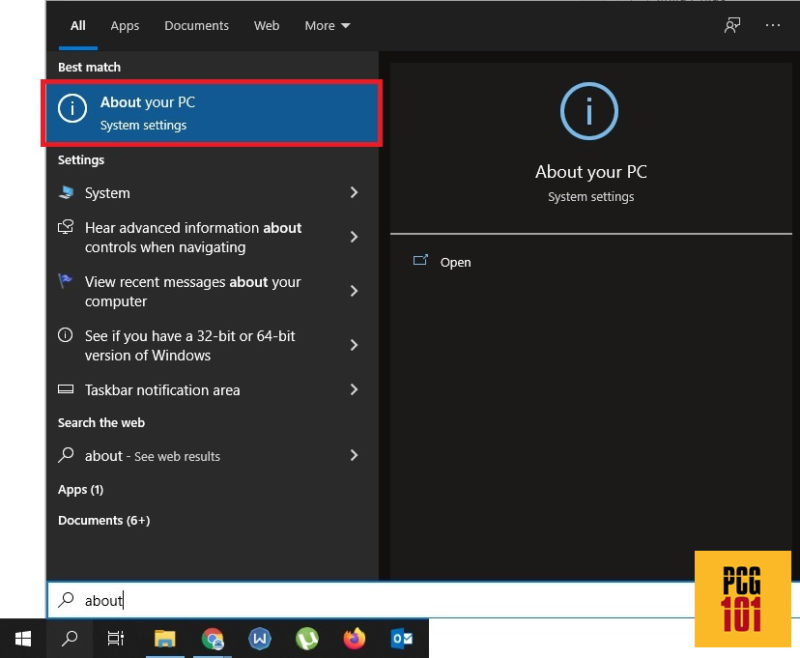This screenshot has width=800, height=658.
Task: Open File Explorer from the taskbar
Action: pyautogui.click(x=165, y=637)
